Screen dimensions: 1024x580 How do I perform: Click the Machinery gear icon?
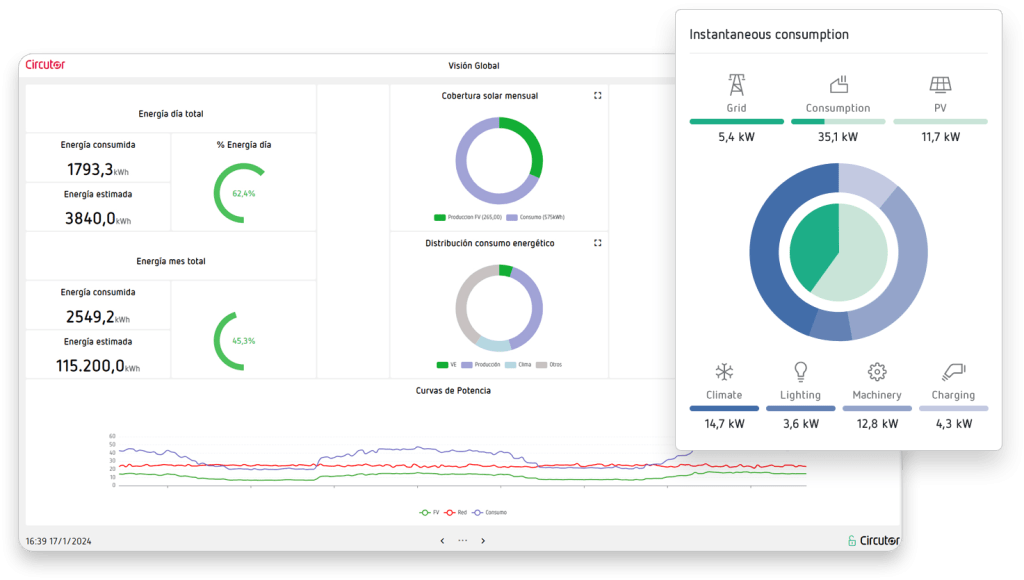(x=877, y=370)
